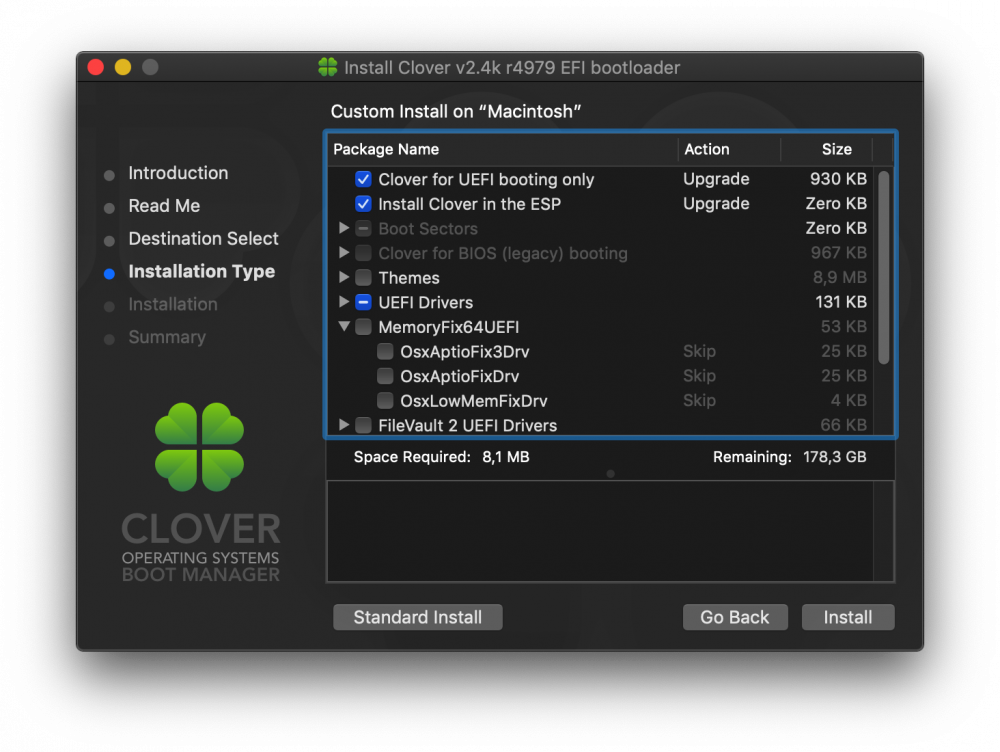Screen dimensions: 1000x752
Task: Click the Clover icon in title bar
Action: pyautogui.click(x=328, y=67)
